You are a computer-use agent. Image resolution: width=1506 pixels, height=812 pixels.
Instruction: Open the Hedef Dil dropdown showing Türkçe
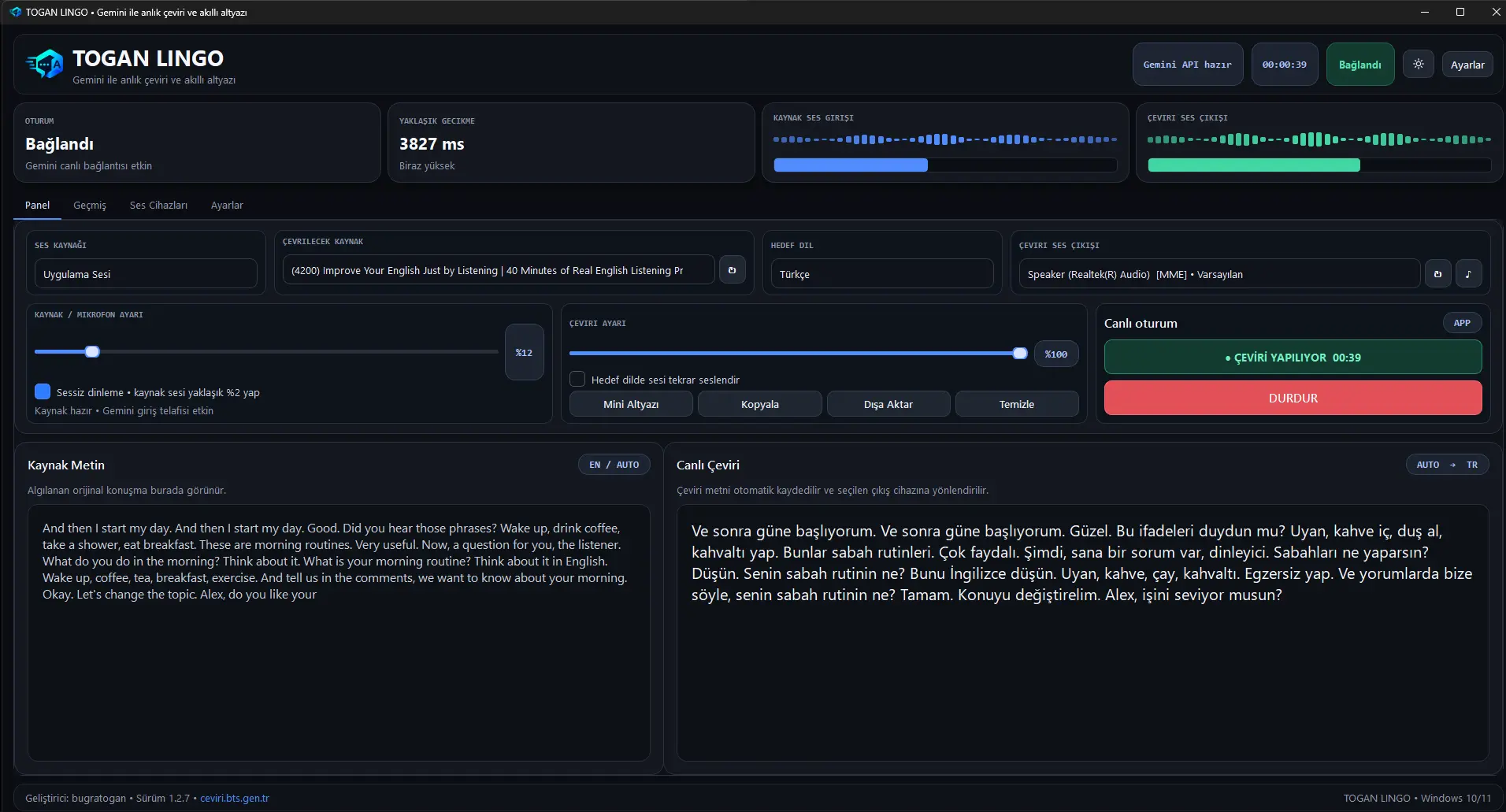pyautogui.click(x=882, y=274)
